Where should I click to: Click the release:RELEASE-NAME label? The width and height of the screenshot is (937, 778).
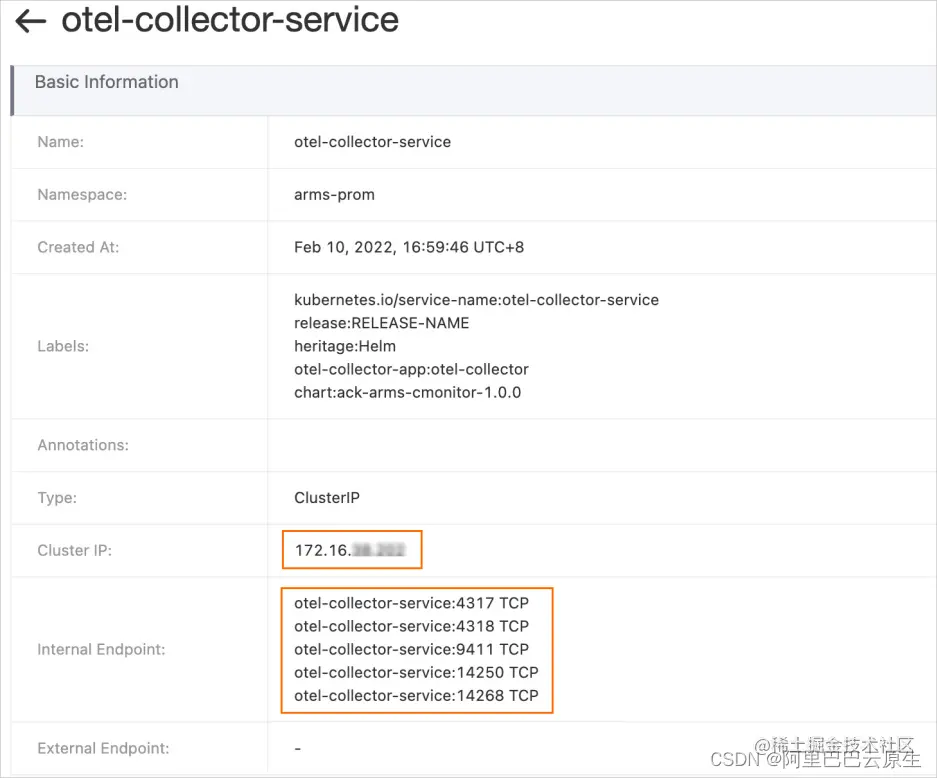pyautogui.click(x=381, y=323)
